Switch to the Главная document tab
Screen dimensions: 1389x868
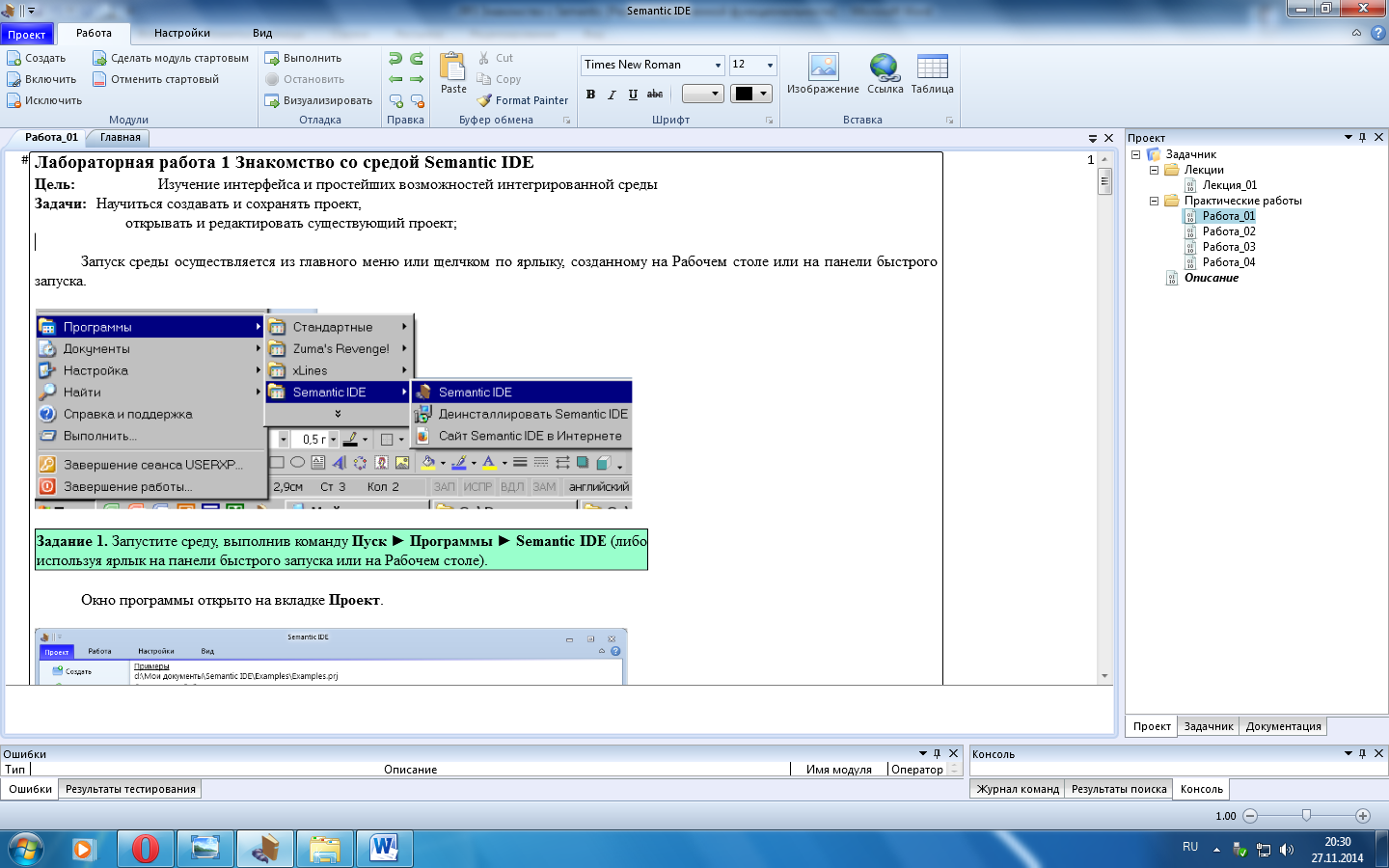[x=121, y=137]
